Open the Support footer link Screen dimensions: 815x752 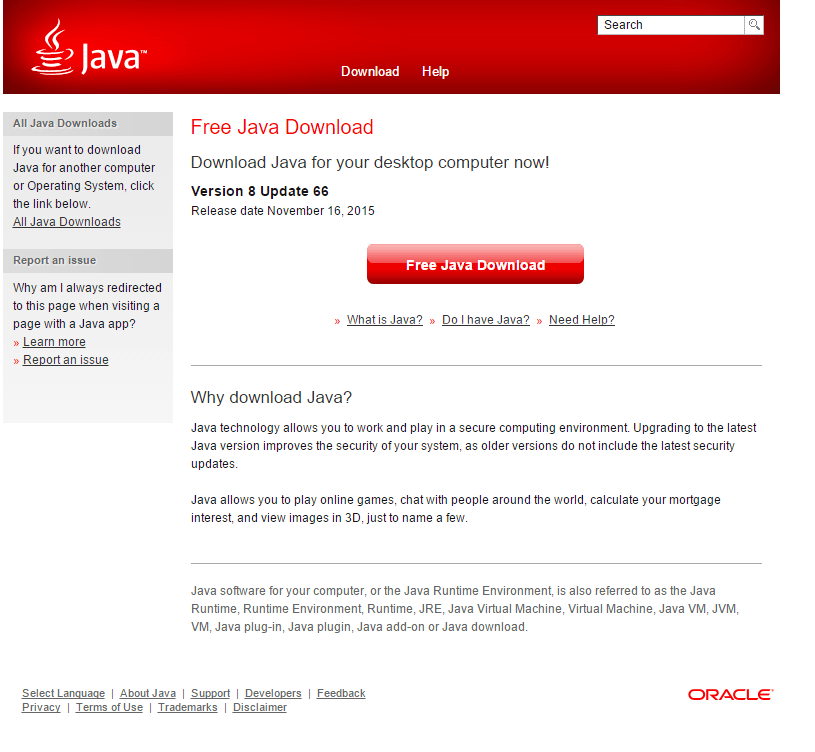(210, 693)
